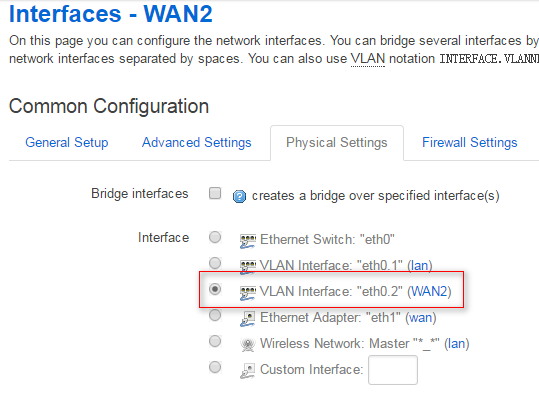Viewport: 539px width, 400px height.
Task: Select the Ethernet Switch eth0 radio button
Action: click(215, 237)
